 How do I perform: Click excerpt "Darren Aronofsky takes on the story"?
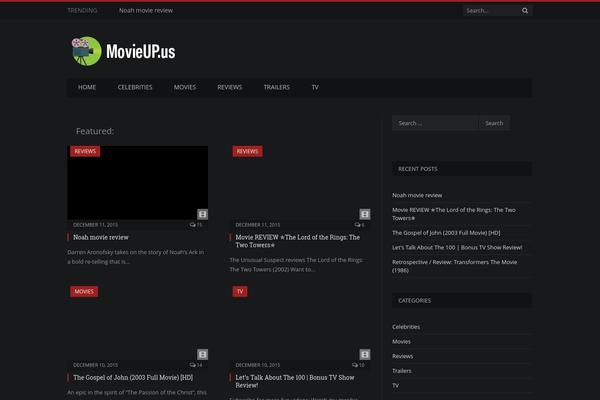click(x=135, y=257)
